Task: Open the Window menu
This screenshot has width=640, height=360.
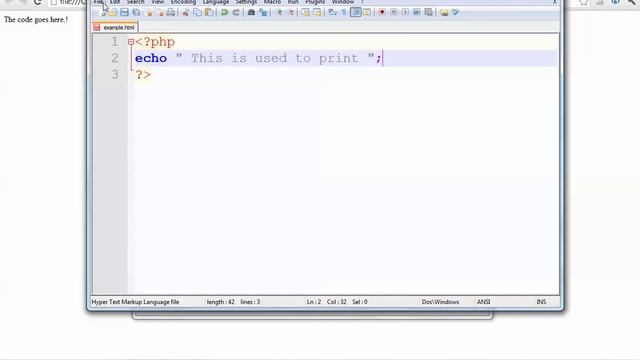Action: 343,2
